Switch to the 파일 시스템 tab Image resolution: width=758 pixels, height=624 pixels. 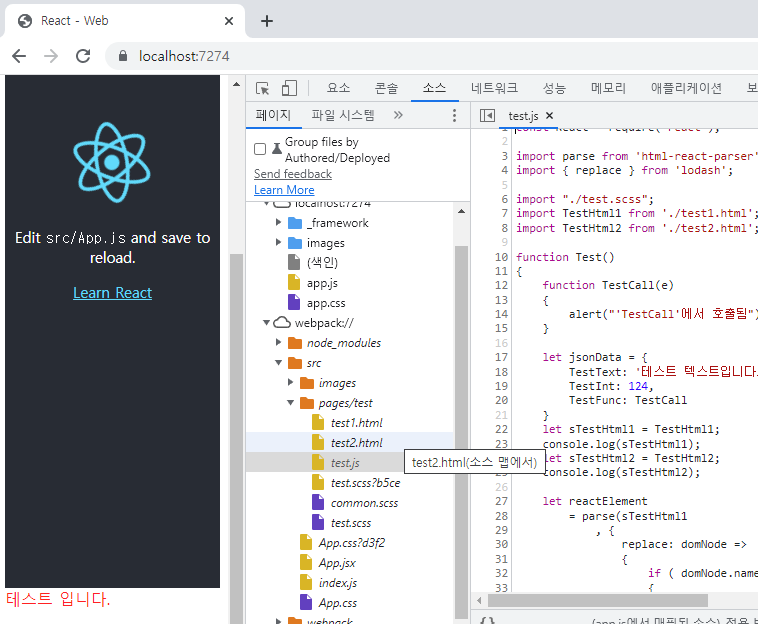click(x=343, y=115)
